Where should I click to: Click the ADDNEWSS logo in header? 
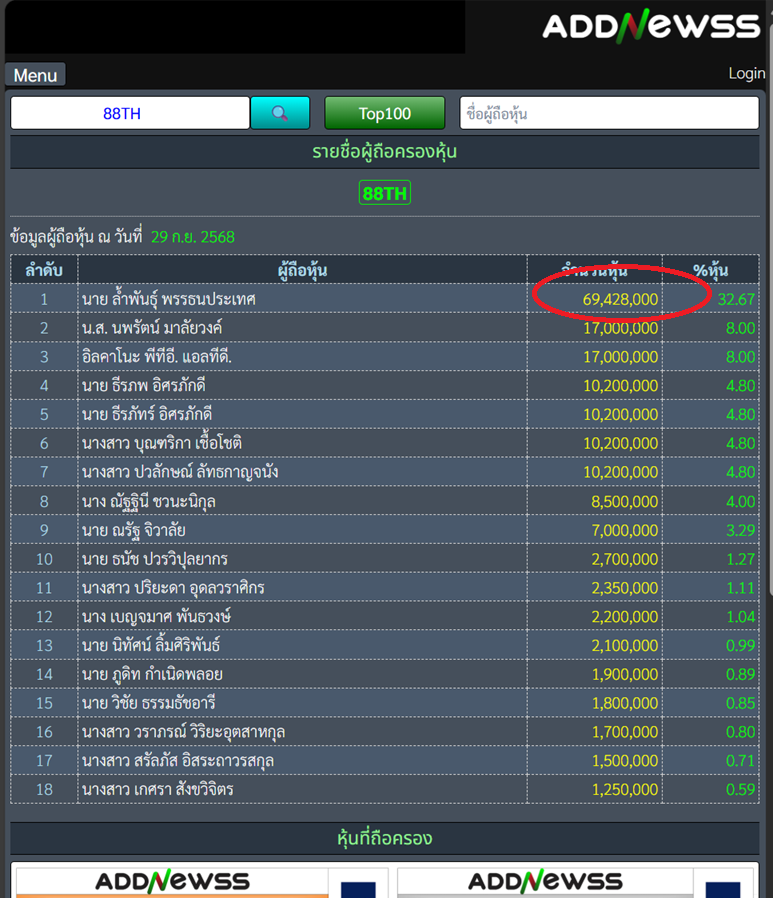[x=651, y=27]
